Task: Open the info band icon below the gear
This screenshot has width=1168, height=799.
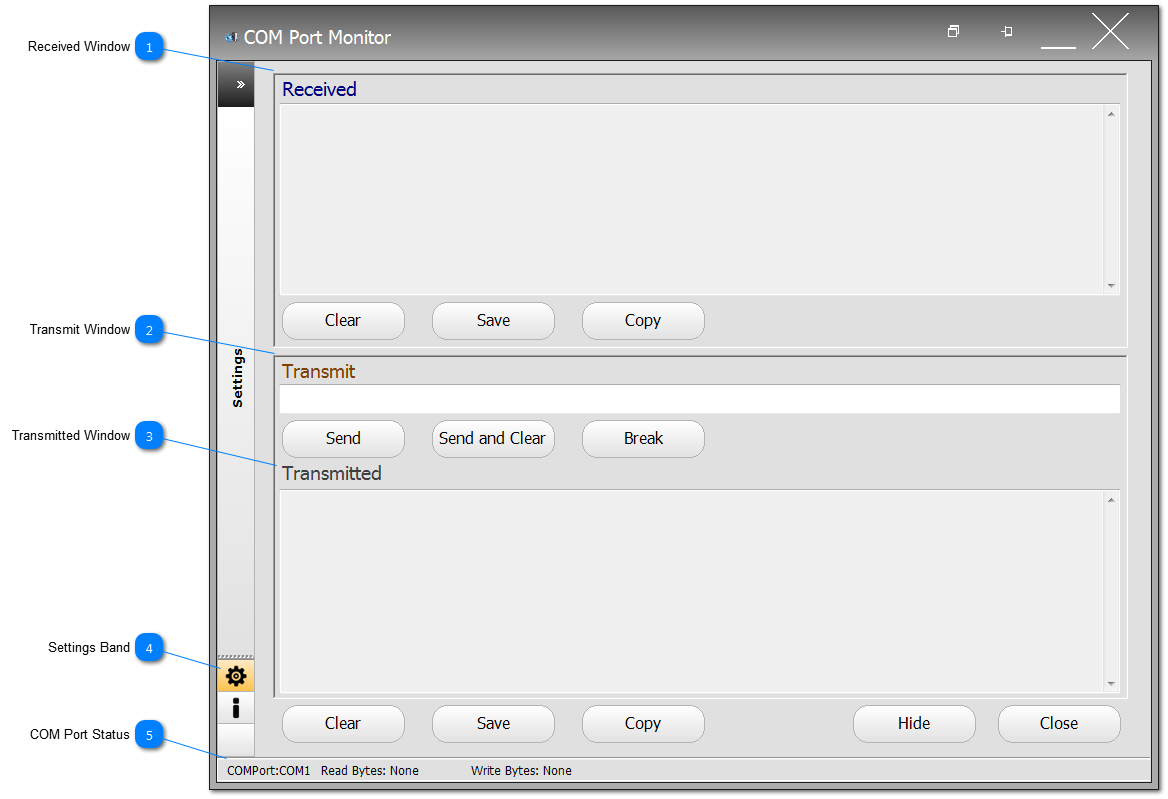Action: coord(236,707)
